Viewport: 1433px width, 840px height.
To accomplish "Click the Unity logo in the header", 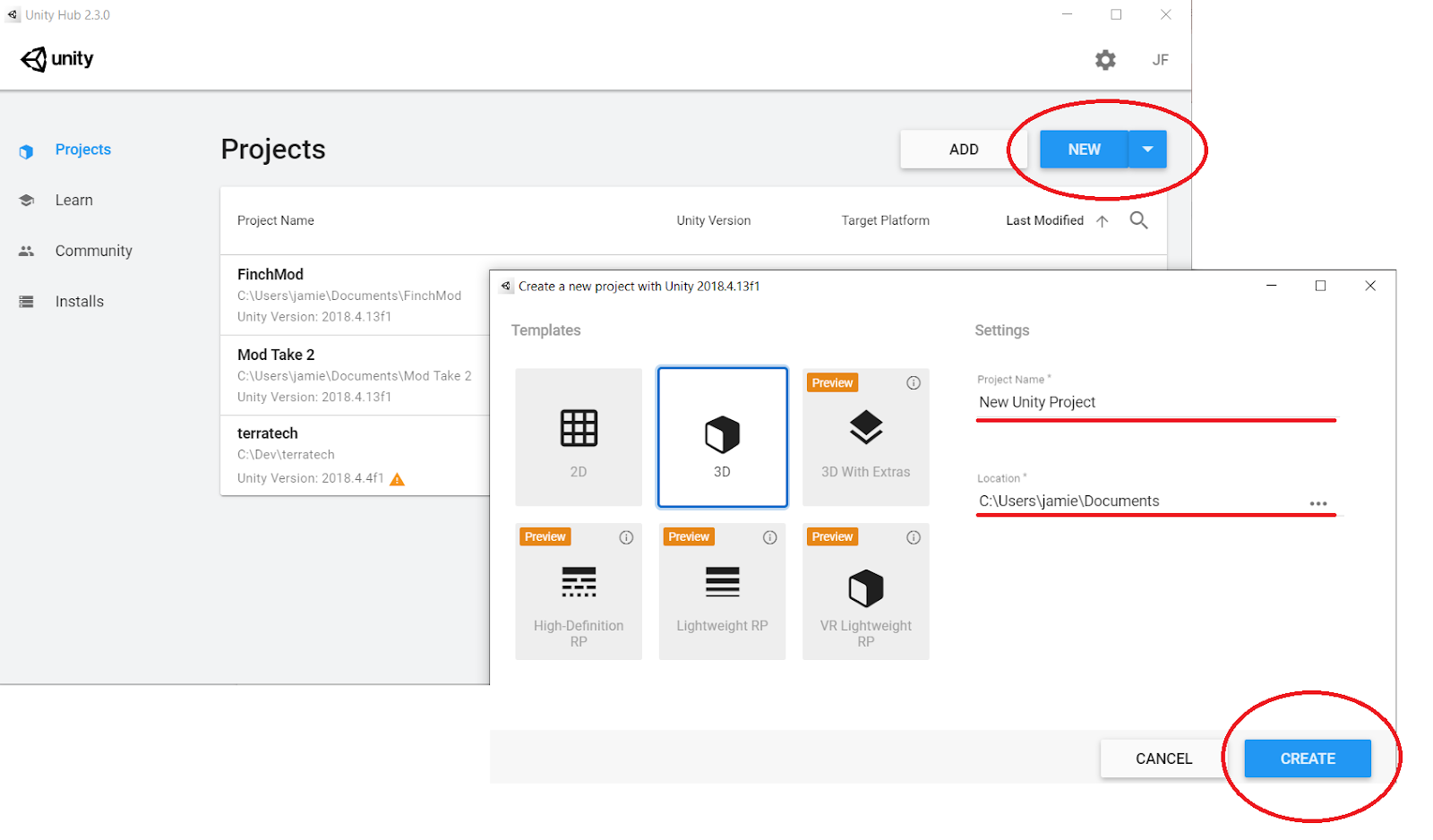I will [x=56, y=59].
